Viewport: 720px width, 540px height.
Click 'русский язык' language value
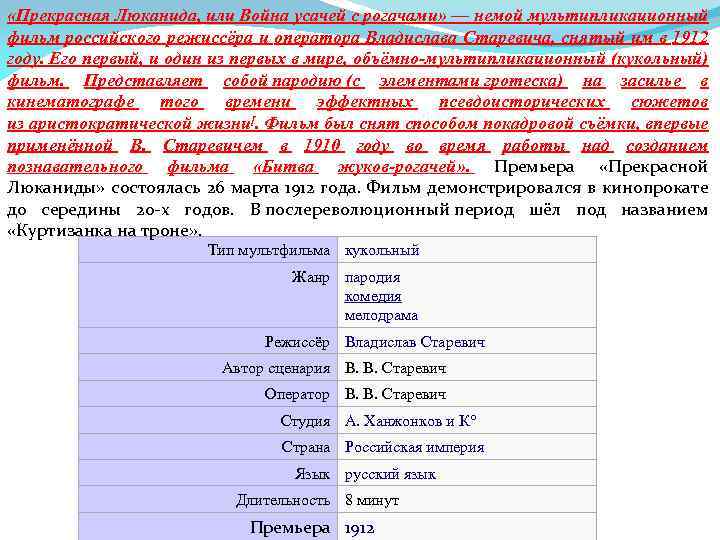(x=390, y=474)
